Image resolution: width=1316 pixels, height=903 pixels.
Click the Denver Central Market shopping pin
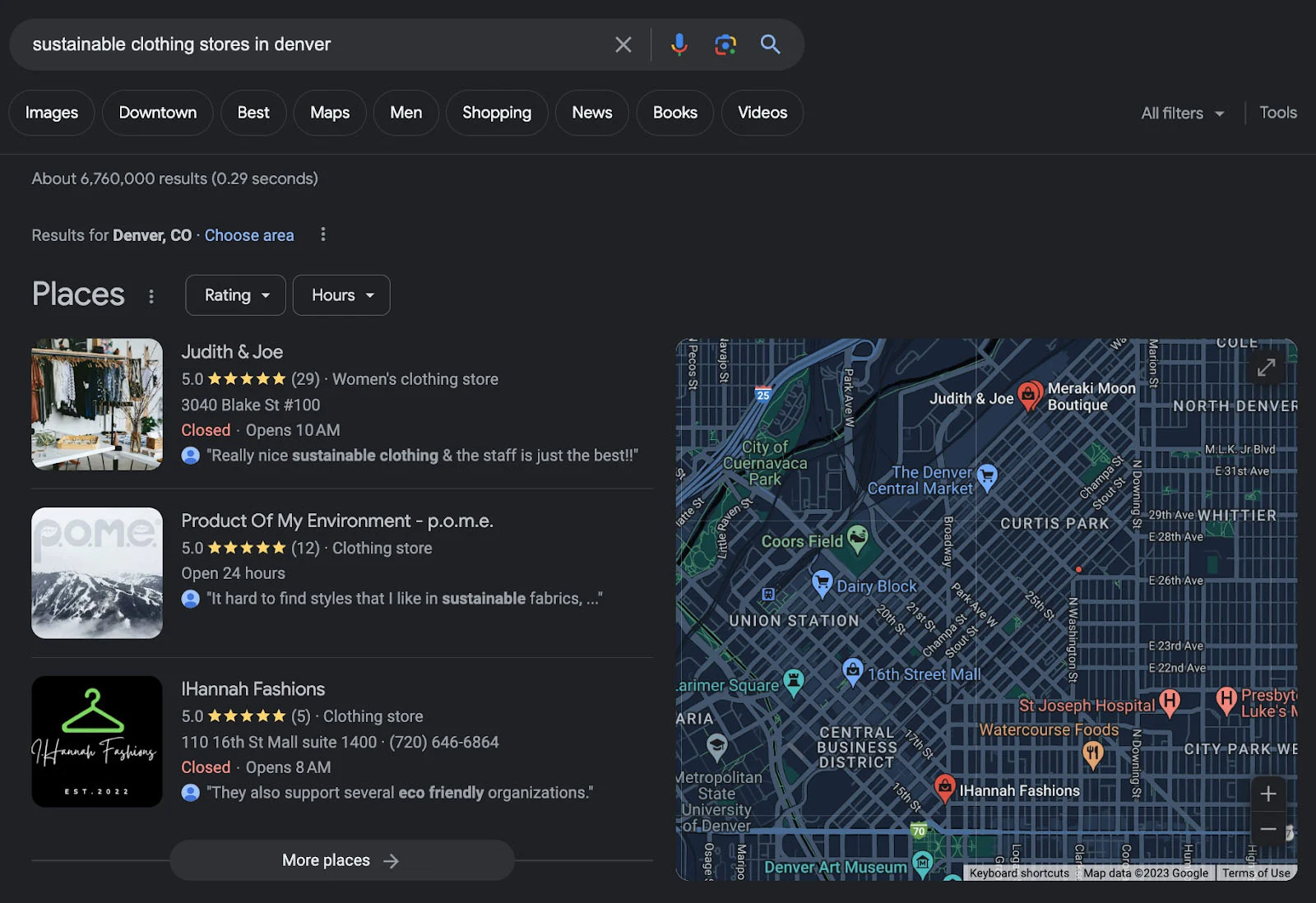click(987, 477)
